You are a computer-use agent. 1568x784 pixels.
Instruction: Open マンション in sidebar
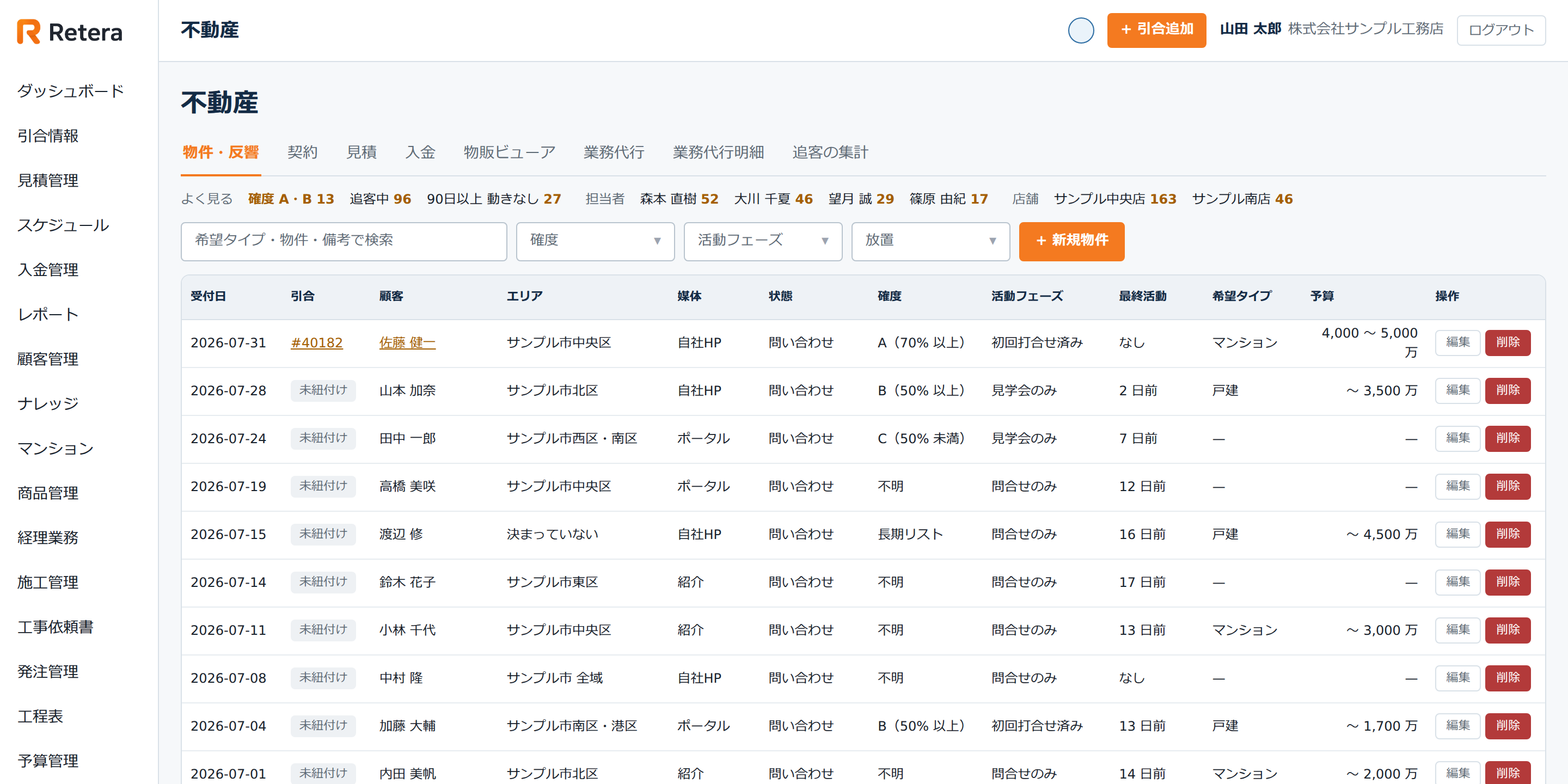click(x=56, y=449)
